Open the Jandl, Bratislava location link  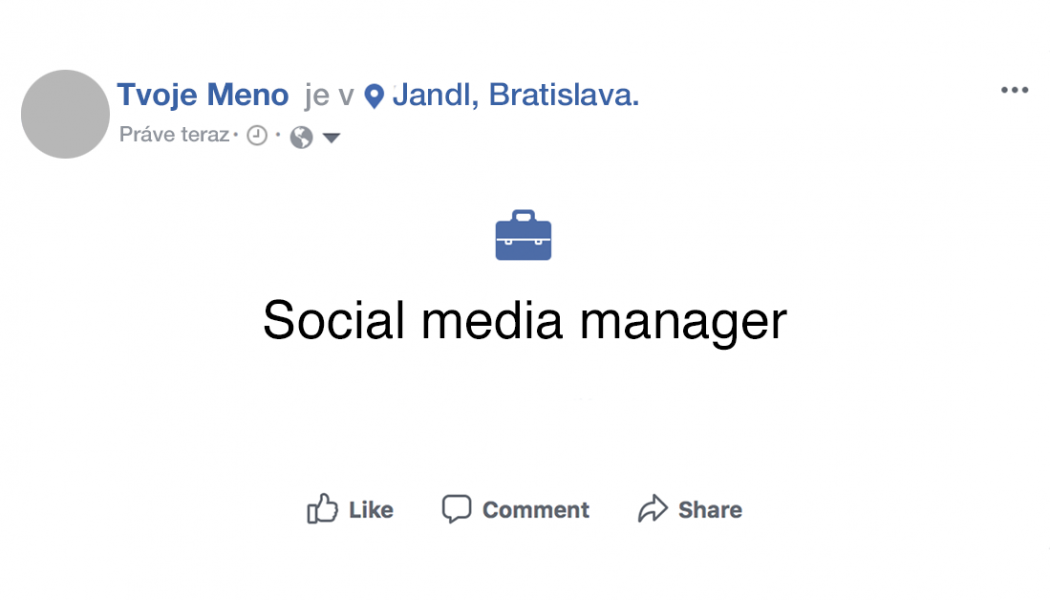(x=516, y=94)
